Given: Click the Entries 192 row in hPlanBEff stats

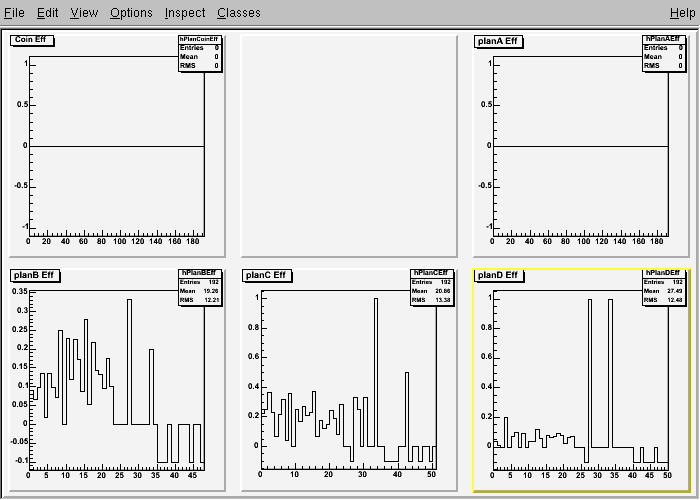Looking at the screenshot, I should 200,282.
